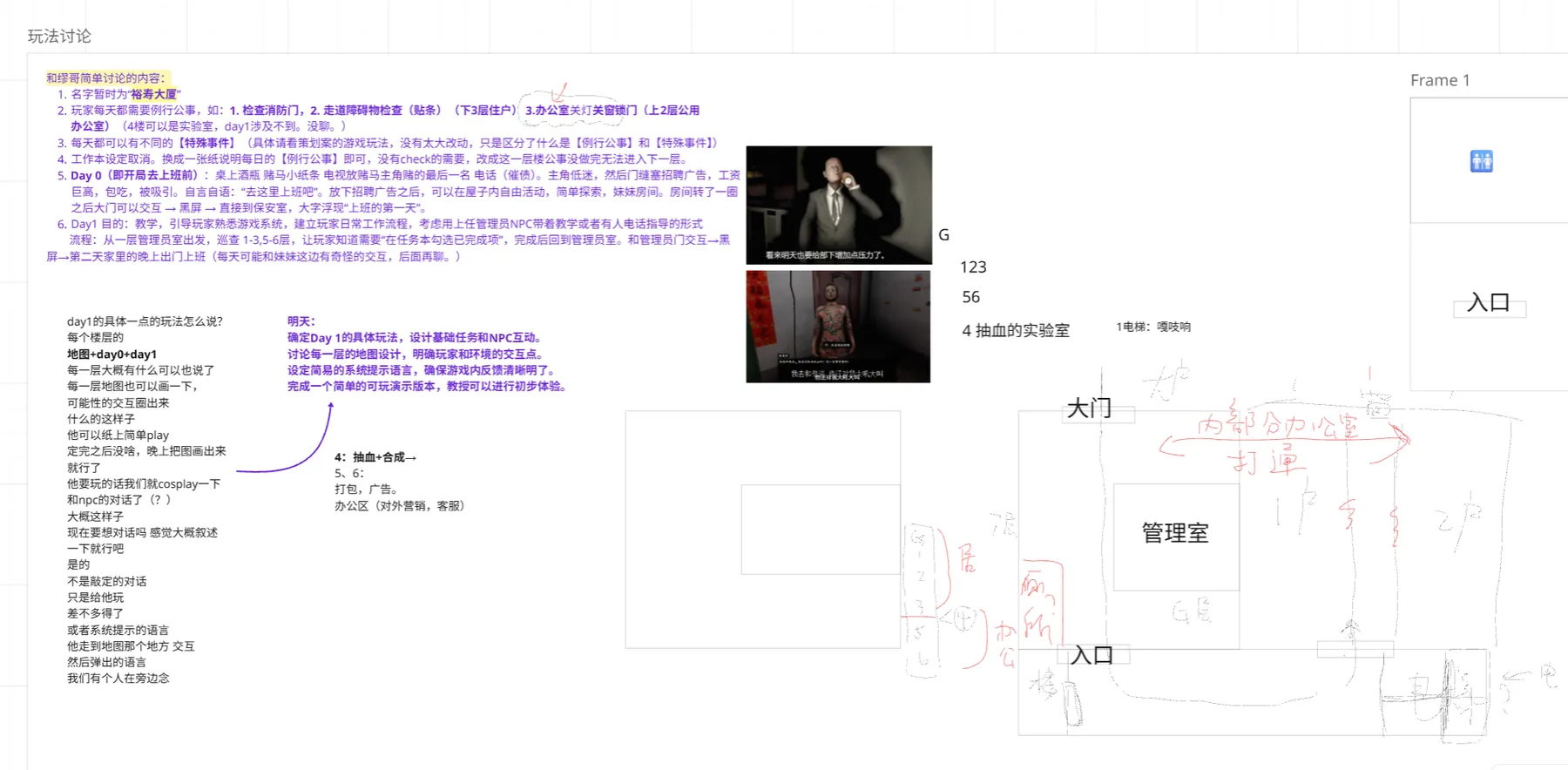This screenshot has width=1568, height=770.
Task: Click the line starting '工作本设定取消'
Action: (x=380, y=159)
